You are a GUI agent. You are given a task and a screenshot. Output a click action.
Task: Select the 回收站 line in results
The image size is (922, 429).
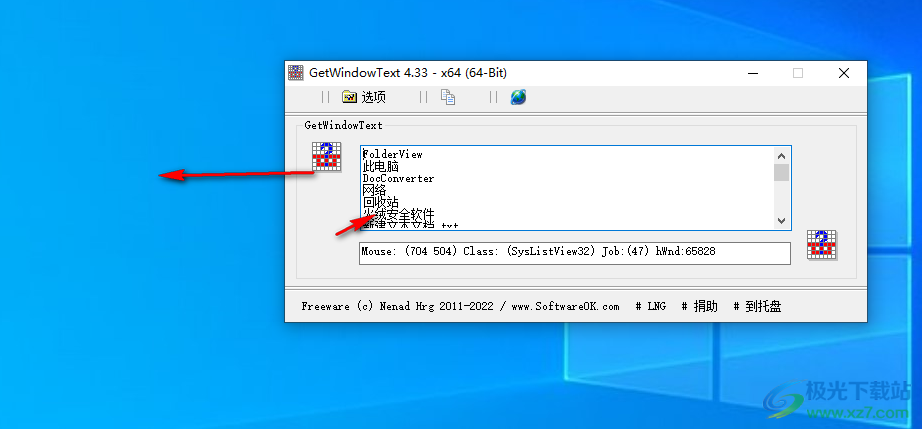380,202
